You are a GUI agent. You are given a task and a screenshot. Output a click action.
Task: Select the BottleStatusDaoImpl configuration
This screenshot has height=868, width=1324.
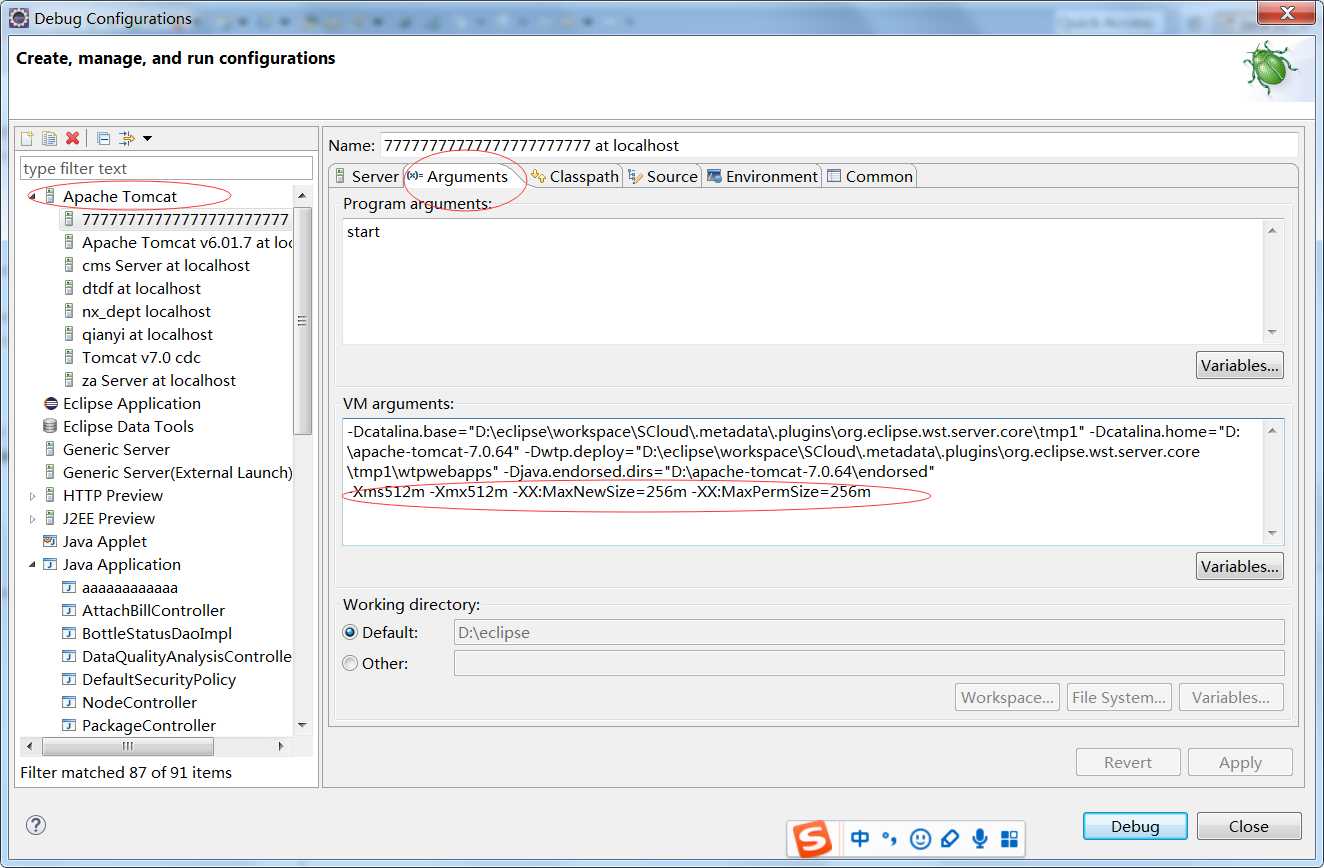[x=147, y=633]
